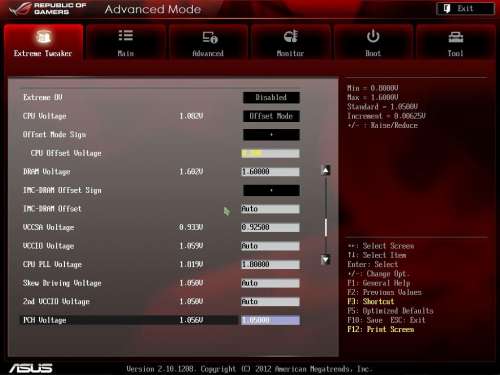Select the VCCIO Voltage row label
The image size is (500, 375).
49,246
